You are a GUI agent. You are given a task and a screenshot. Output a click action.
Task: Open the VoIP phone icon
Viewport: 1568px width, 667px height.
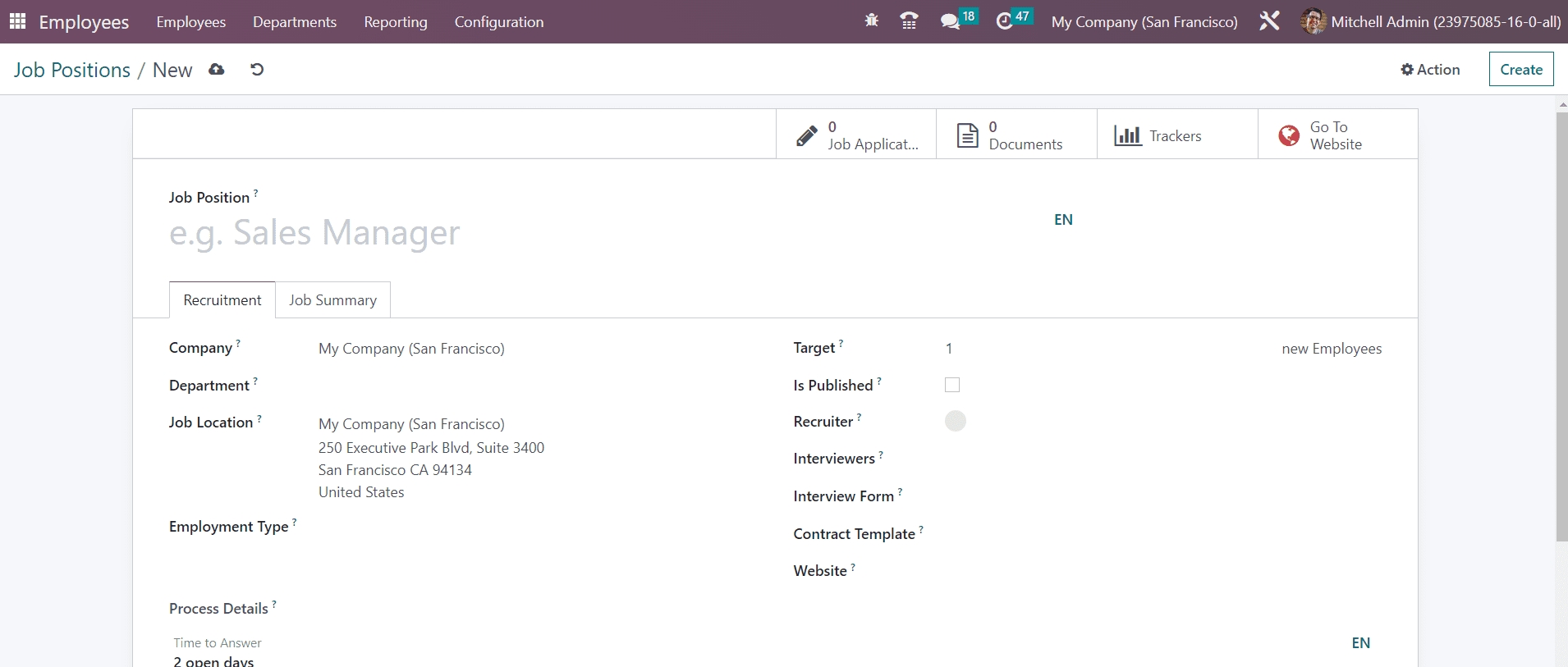(909, 21)
